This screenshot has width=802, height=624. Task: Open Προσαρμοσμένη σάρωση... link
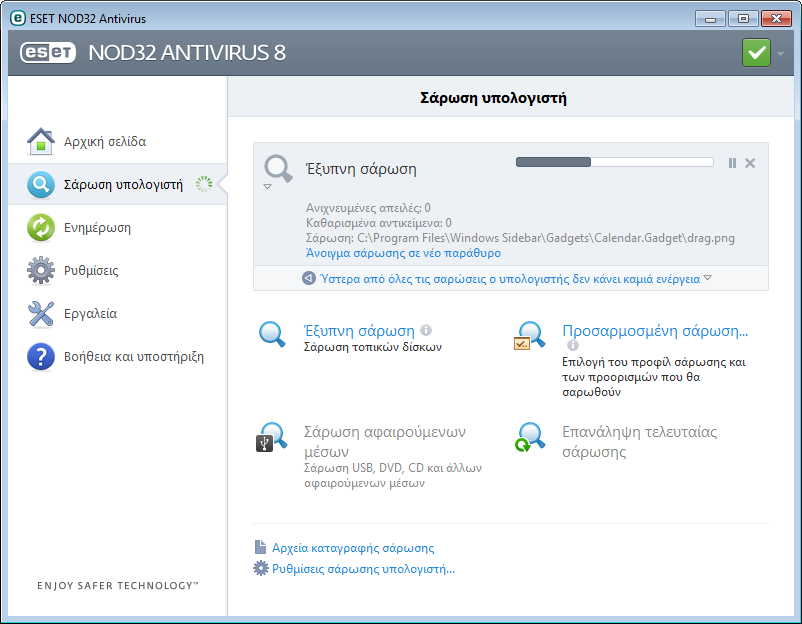(655, 330)
